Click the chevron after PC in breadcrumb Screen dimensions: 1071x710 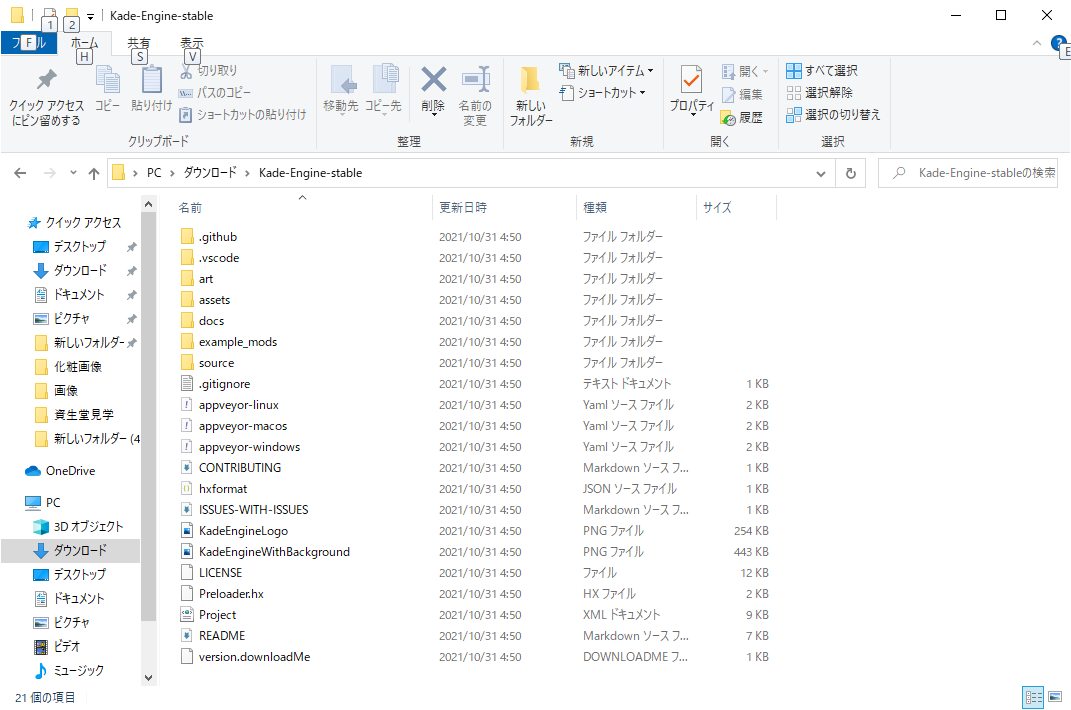coord(172,174)
